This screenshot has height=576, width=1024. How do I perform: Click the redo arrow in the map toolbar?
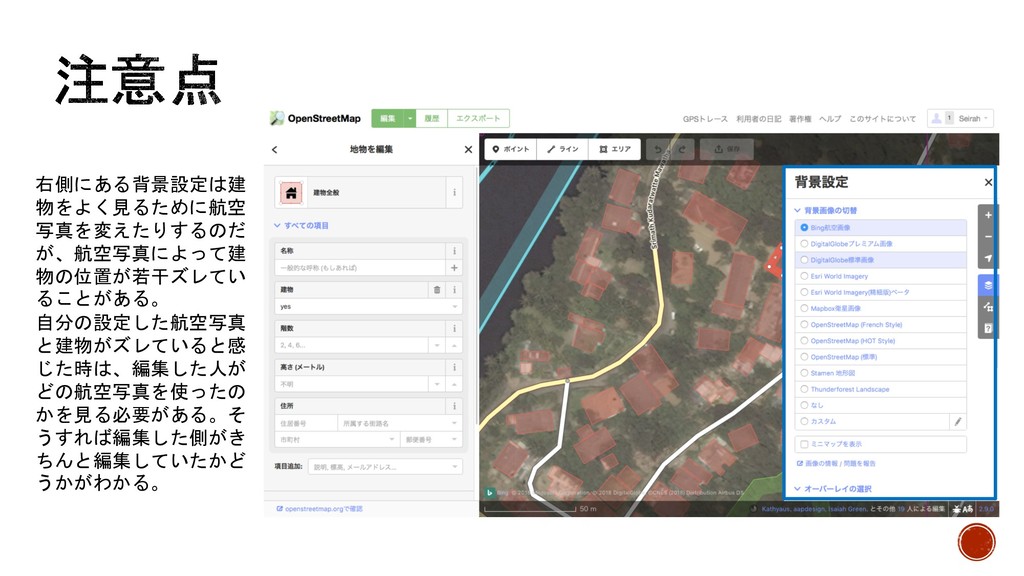coord(682,149)
